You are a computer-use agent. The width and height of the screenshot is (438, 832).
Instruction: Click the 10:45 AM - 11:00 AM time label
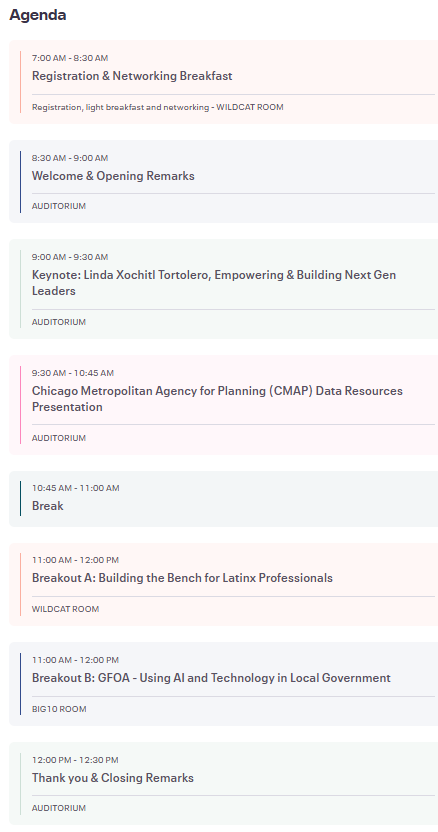click(x=75, y=488)
